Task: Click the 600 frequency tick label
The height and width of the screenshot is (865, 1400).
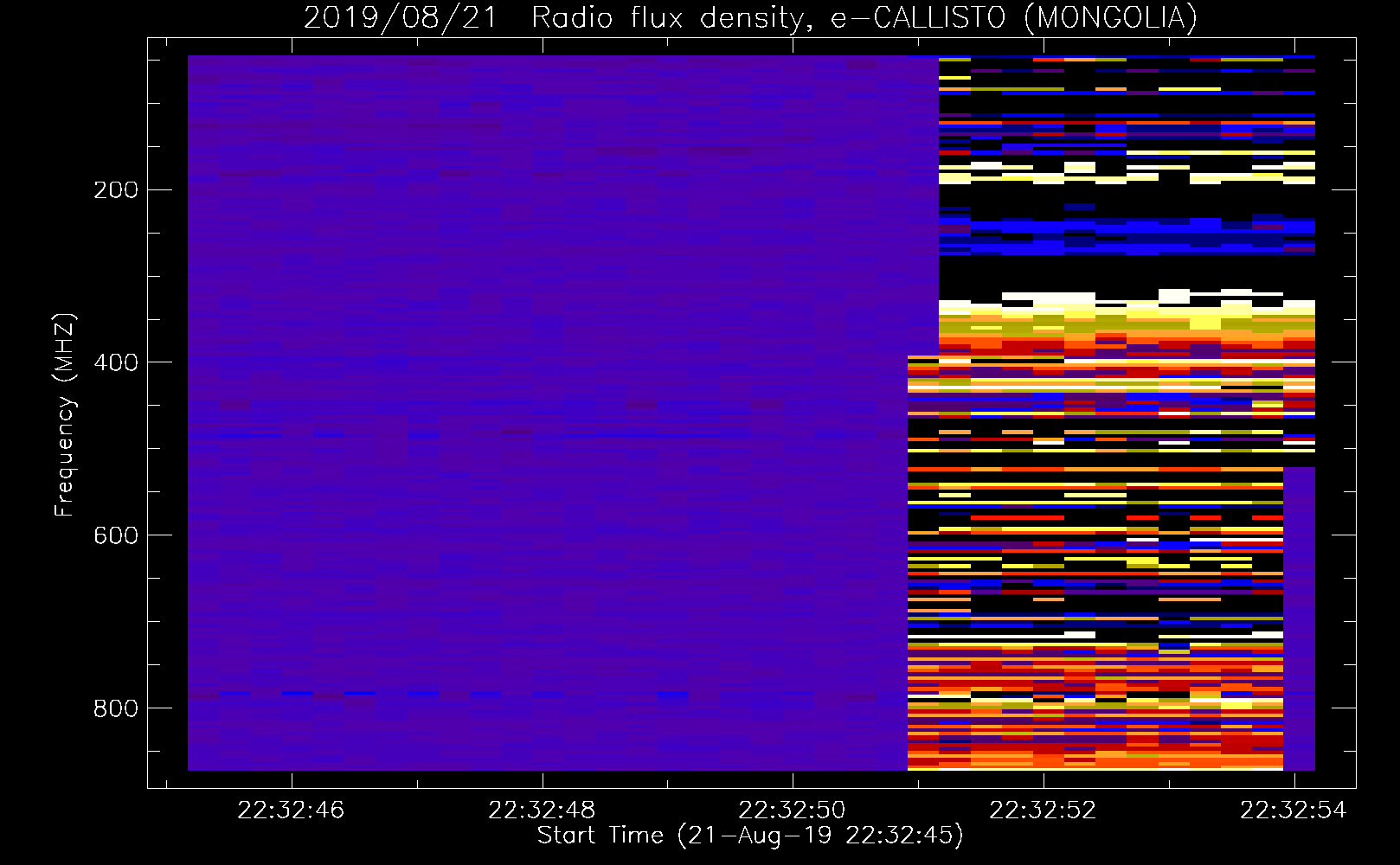Action: (116, 535)
